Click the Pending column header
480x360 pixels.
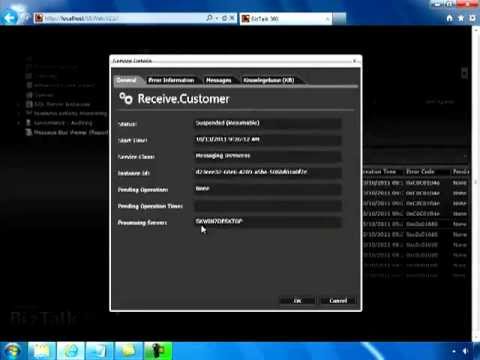click(461, 172)
